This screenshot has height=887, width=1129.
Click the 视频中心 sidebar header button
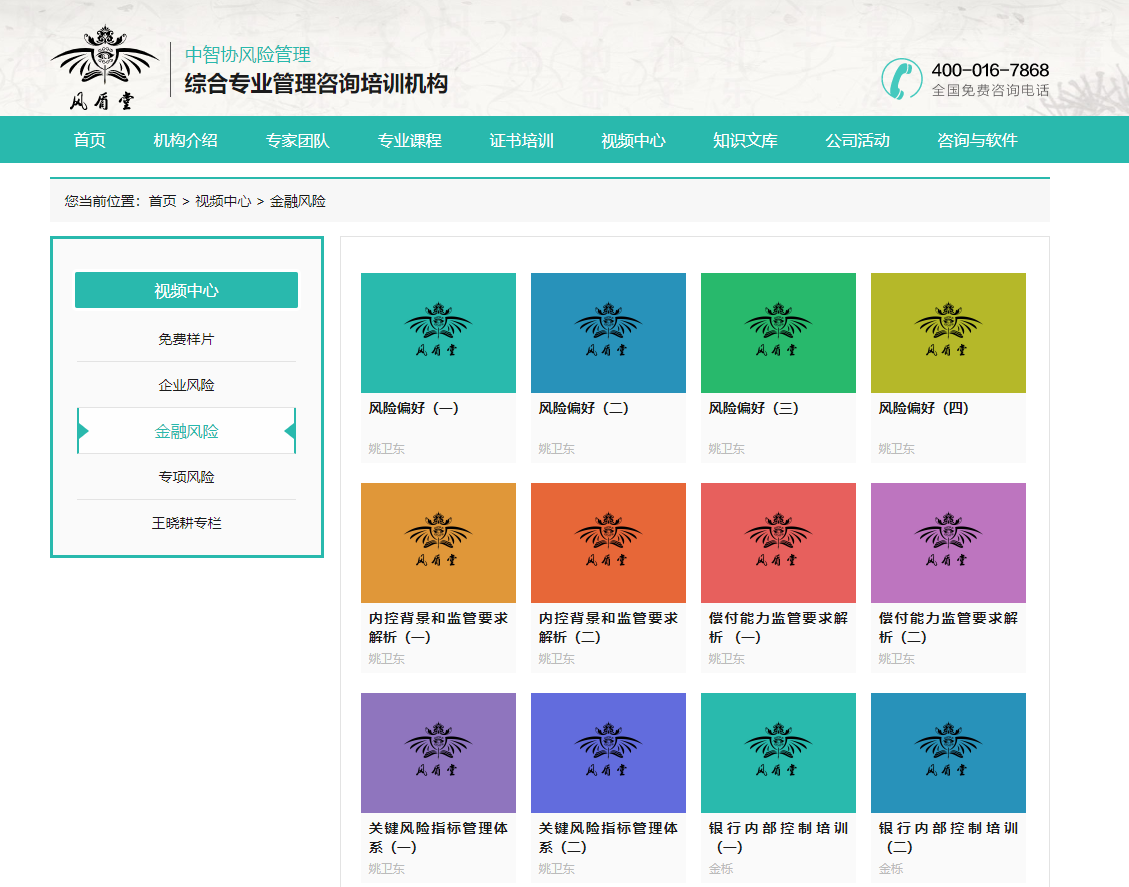click(x=186, y=290)
